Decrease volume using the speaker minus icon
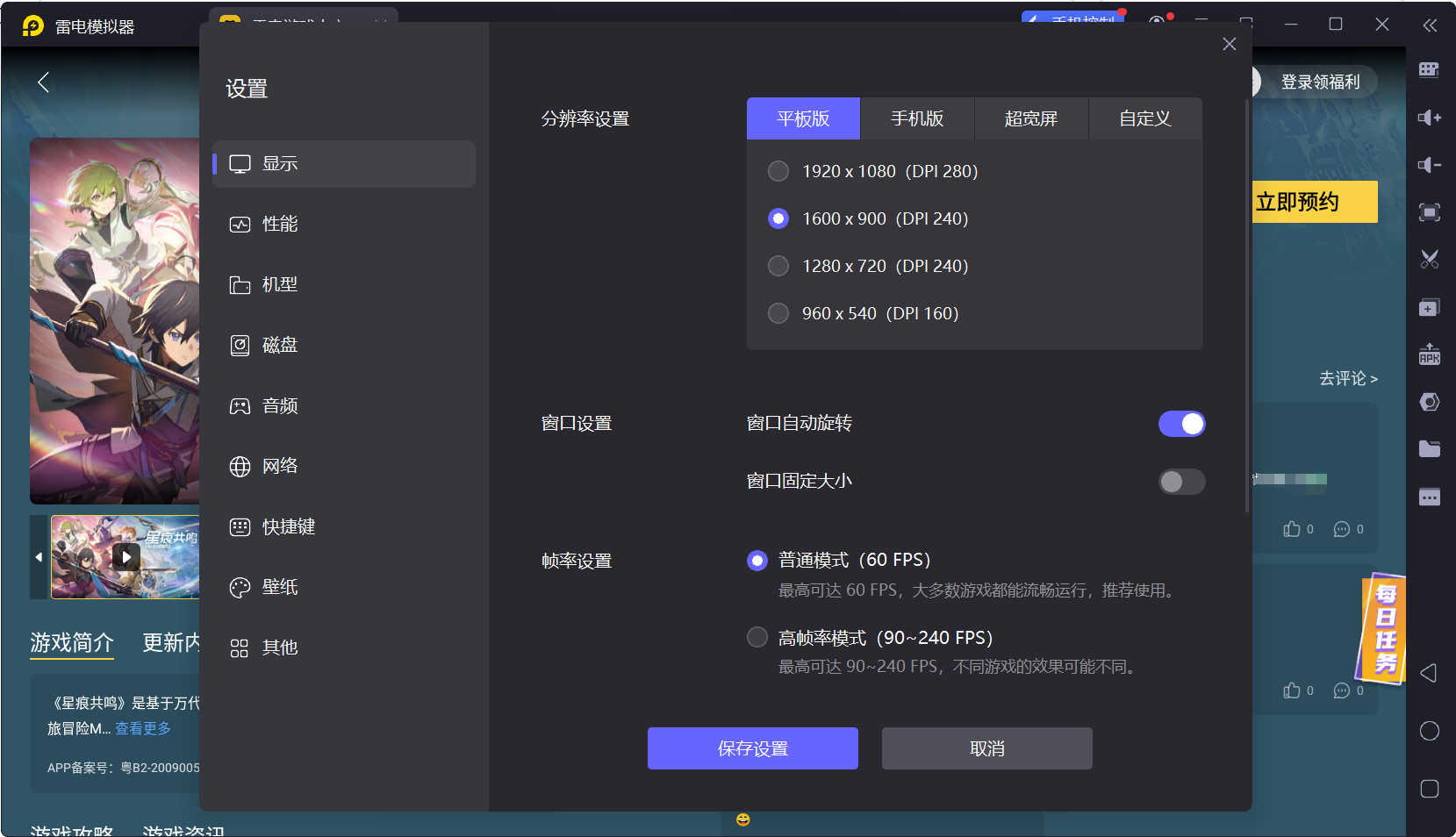 [1429, 165]
